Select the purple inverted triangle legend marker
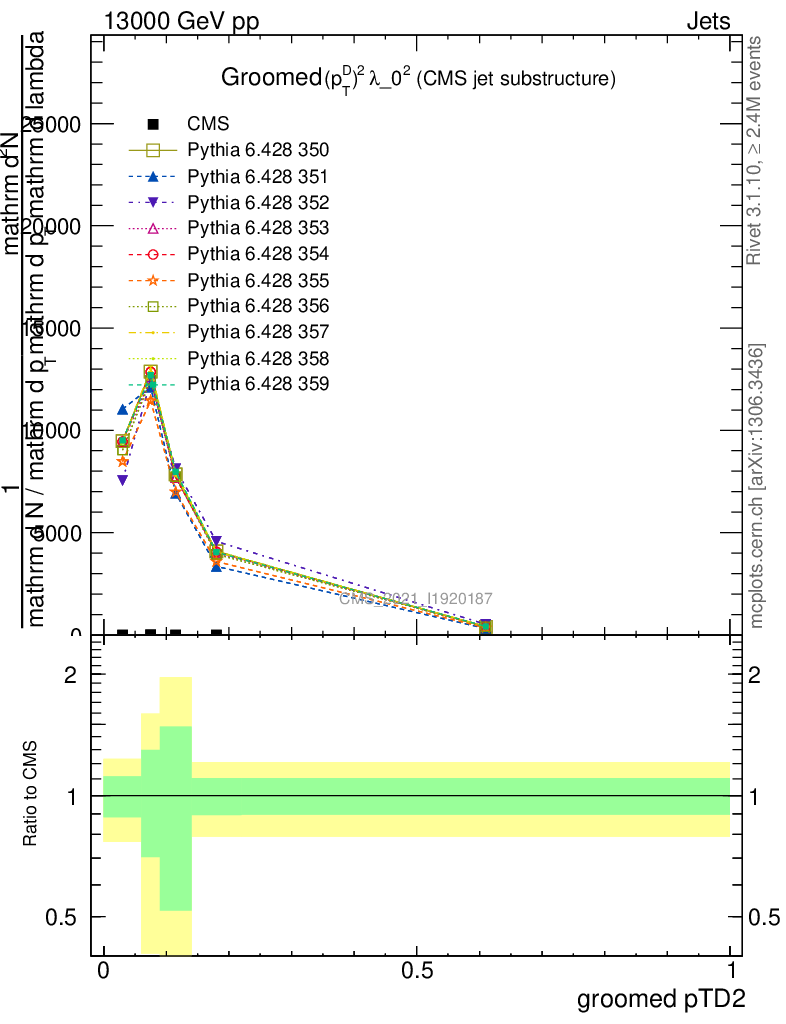The height and width of the screenshot is (1024, 786). pos(153,203)
